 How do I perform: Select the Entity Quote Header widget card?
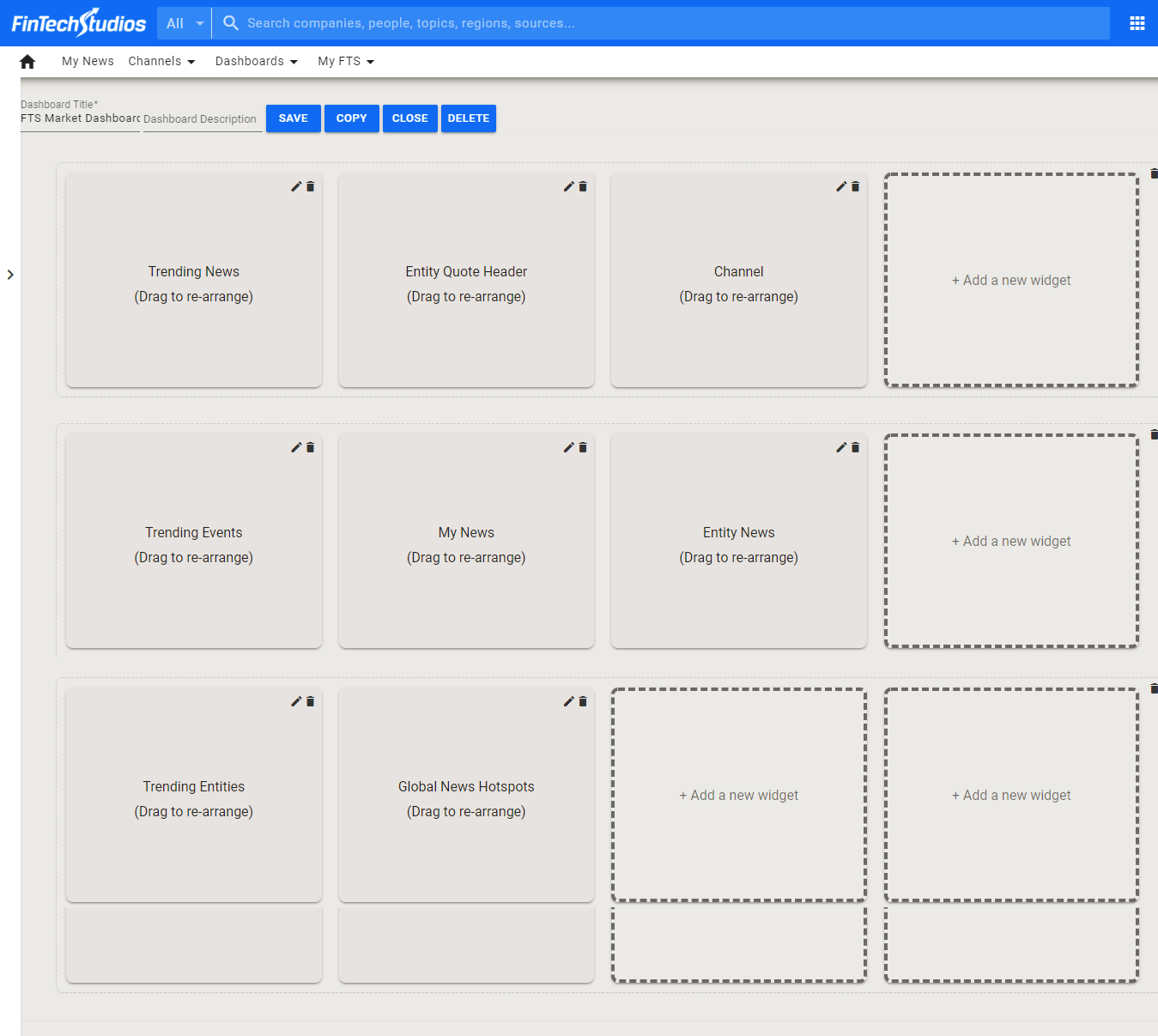(466, 280)
